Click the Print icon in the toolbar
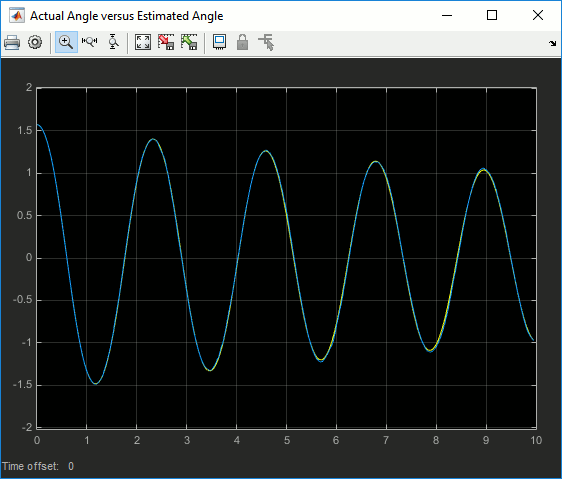 pyautogui.click(x=12, y=42)
